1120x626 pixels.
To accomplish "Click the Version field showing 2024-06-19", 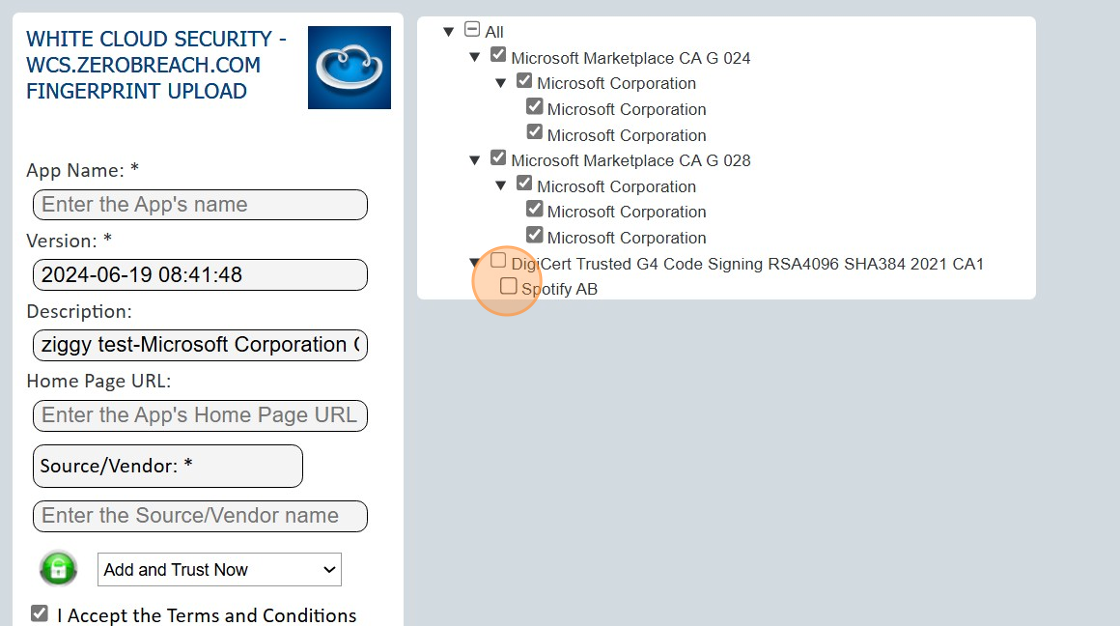I will 200,275.
